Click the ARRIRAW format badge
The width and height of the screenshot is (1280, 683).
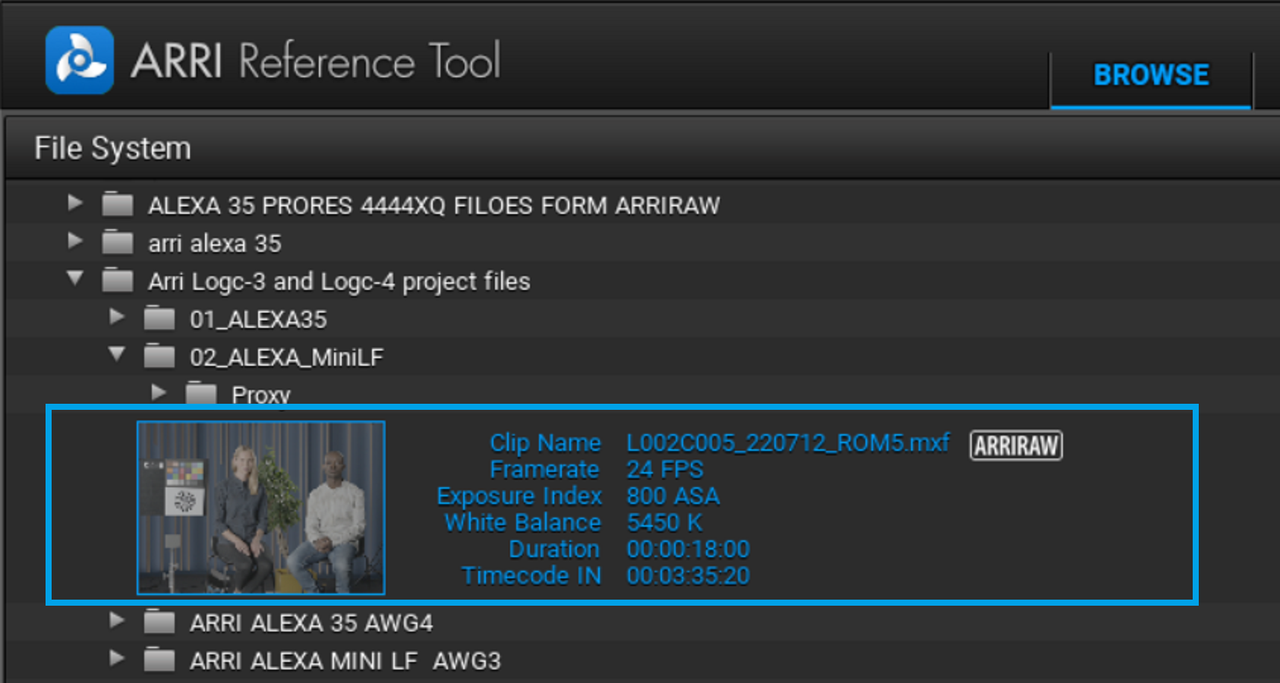[1016, 446]
